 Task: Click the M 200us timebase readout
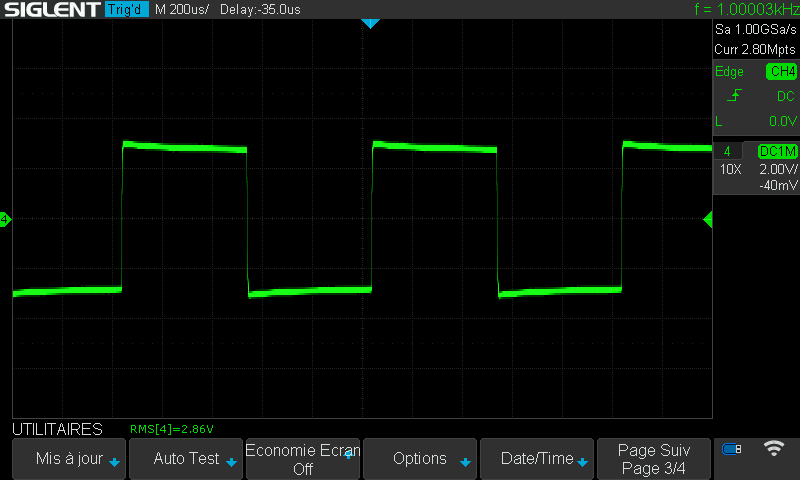click(182, 9)
